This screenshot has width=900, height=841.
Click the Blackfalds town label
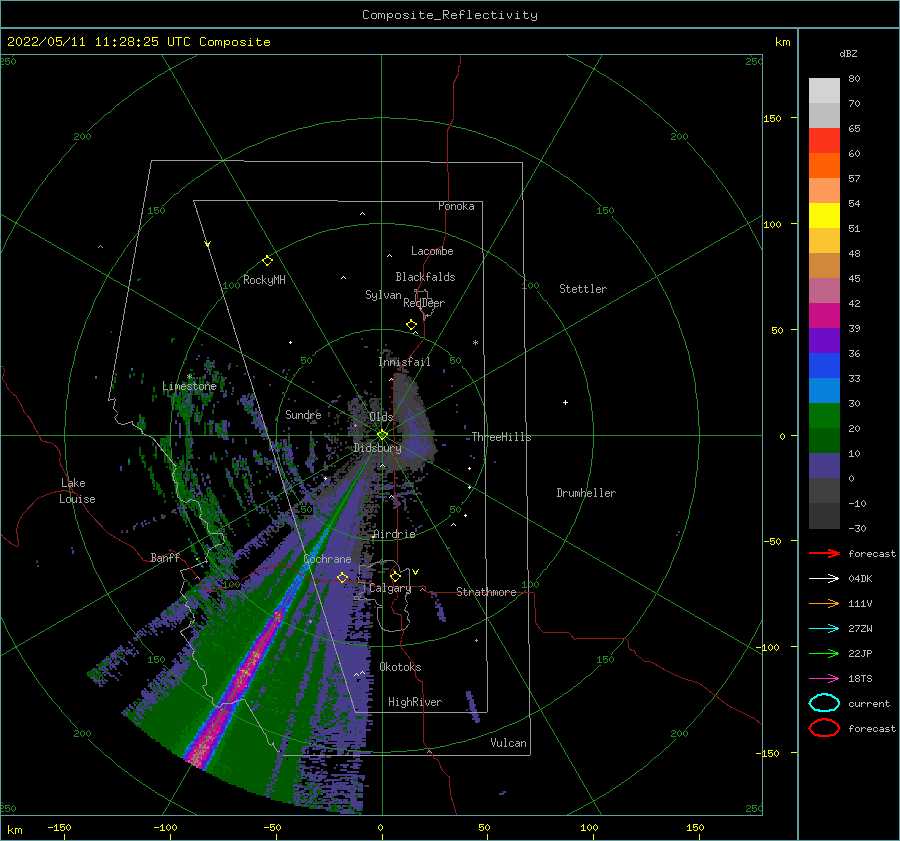[x=425, y=277]
